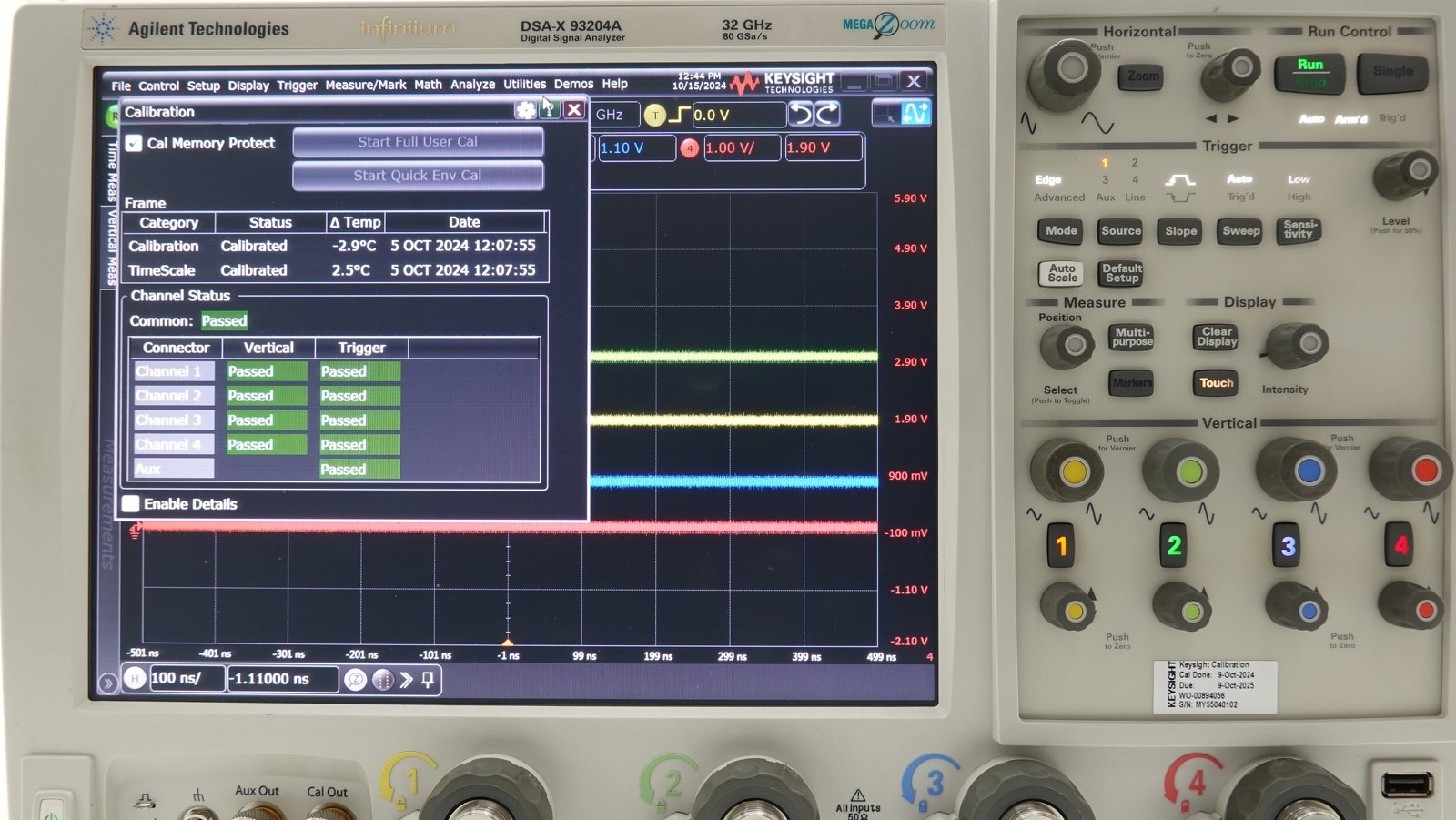Toggle front-panel Touch button
1456x820 pixels.
1216,383
